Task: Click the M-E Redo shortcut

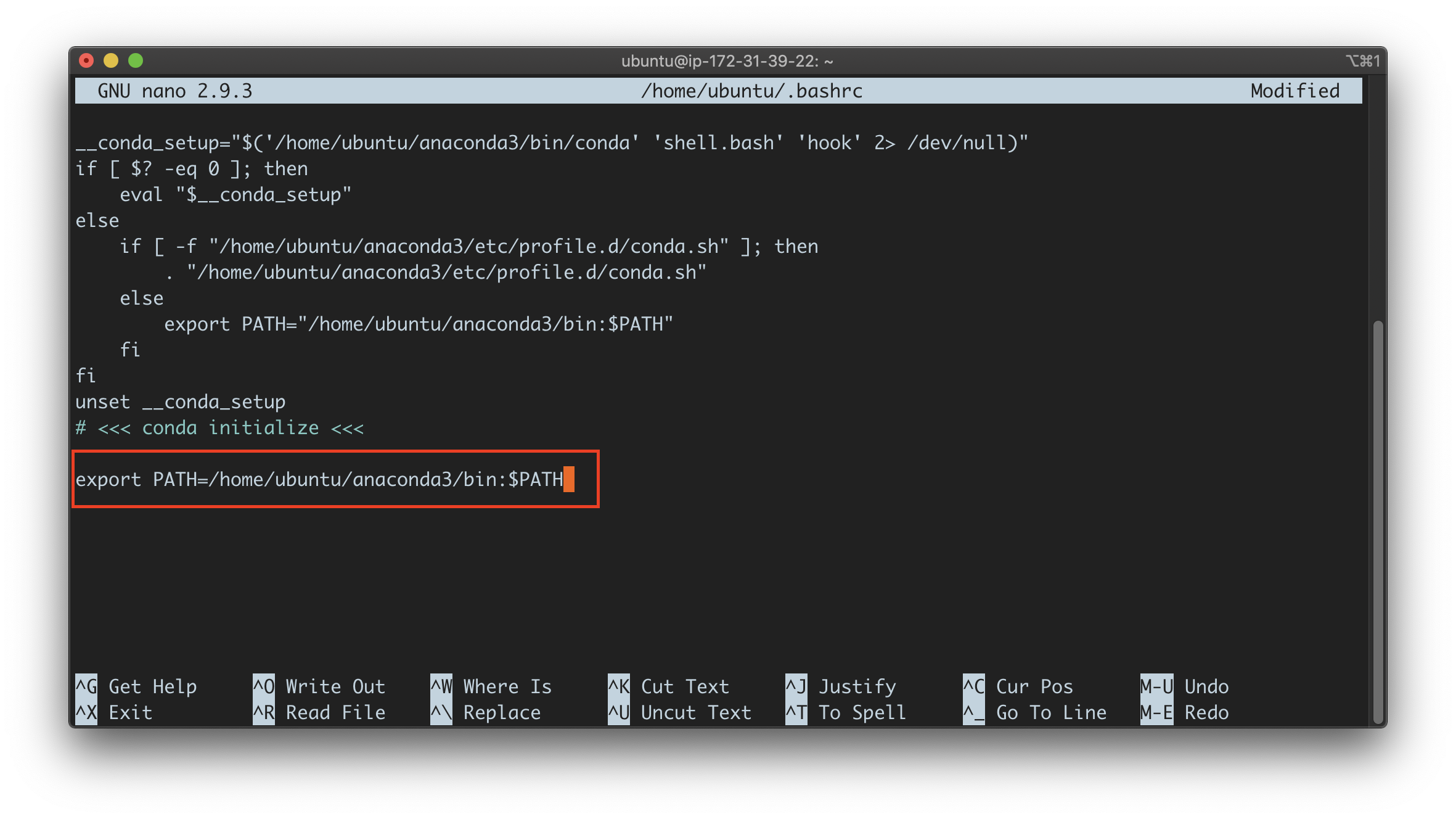Action: [1185, 712]
